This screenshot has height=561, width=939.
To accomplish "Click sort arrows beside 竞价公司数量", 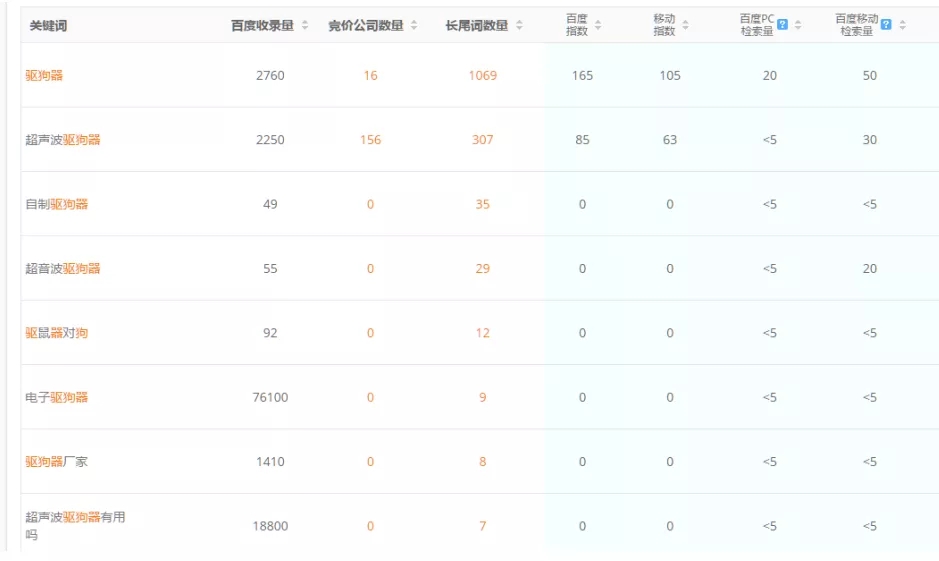I will click(x=414, y=26).
